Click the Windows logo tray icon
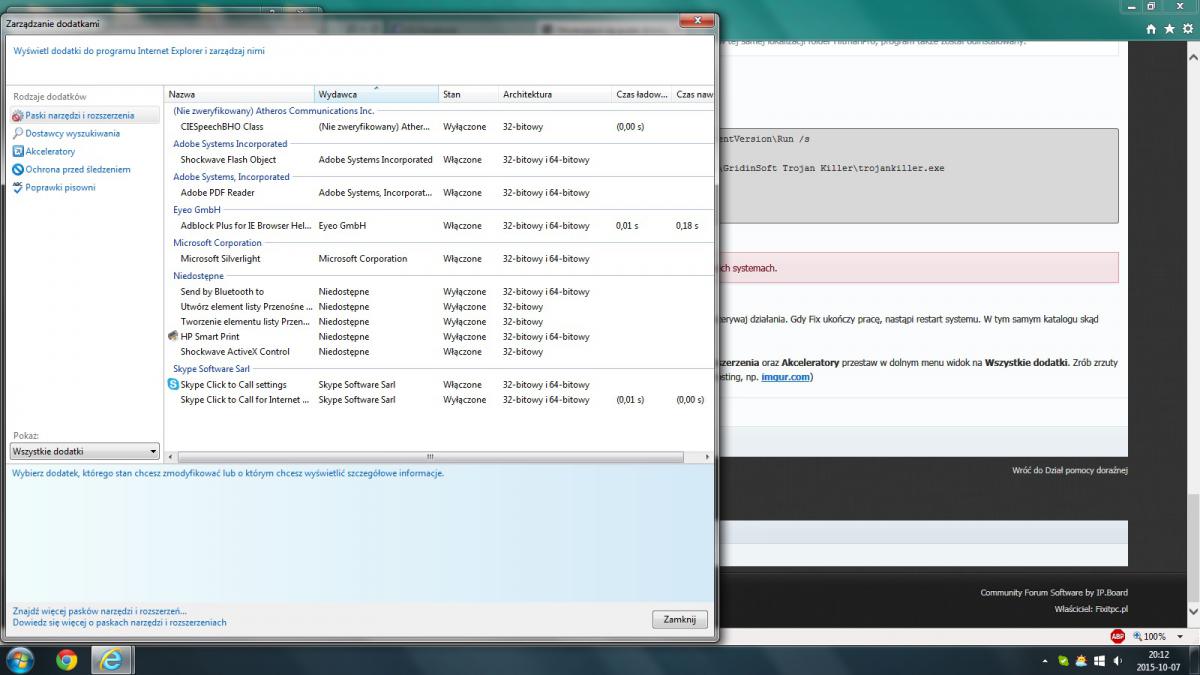The width and height of the screenshot is (1200, 675). point(1099,660)
